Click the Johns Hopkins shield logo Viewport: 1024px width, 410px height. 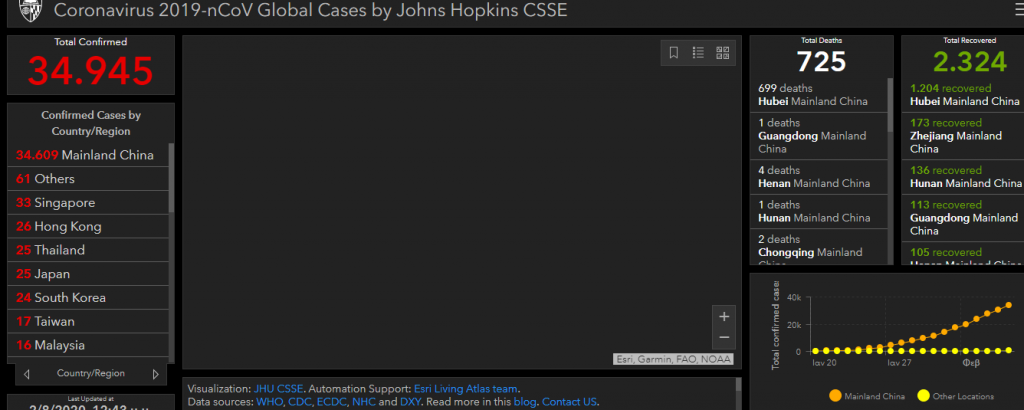click(30, 12)
